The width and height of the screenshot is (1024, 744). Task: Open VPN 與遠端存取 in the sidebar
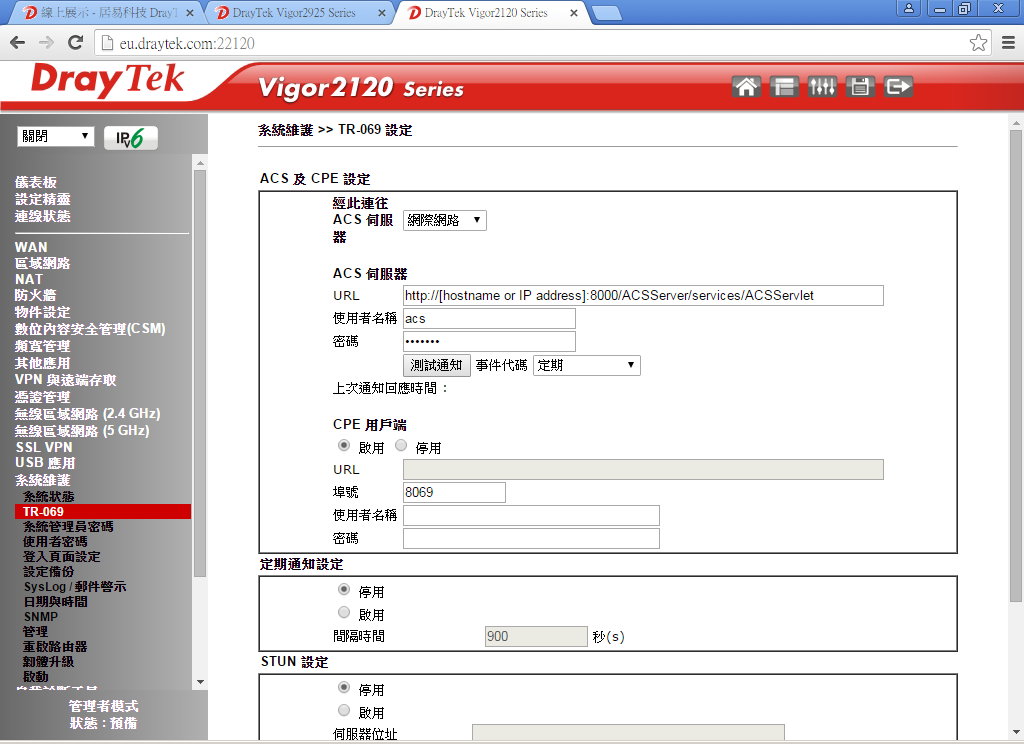pyautogui.click(x=65, y=380)
